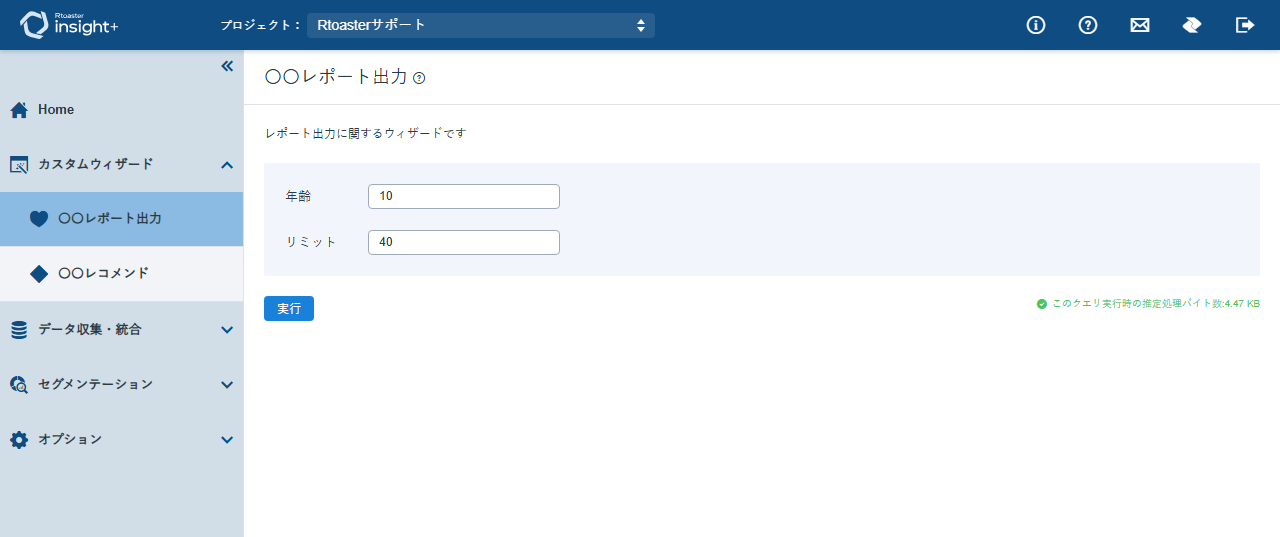The height and width of the screenshot is (537, 1280).
Task: Click the 実行 button
Action: click(289, 309)
